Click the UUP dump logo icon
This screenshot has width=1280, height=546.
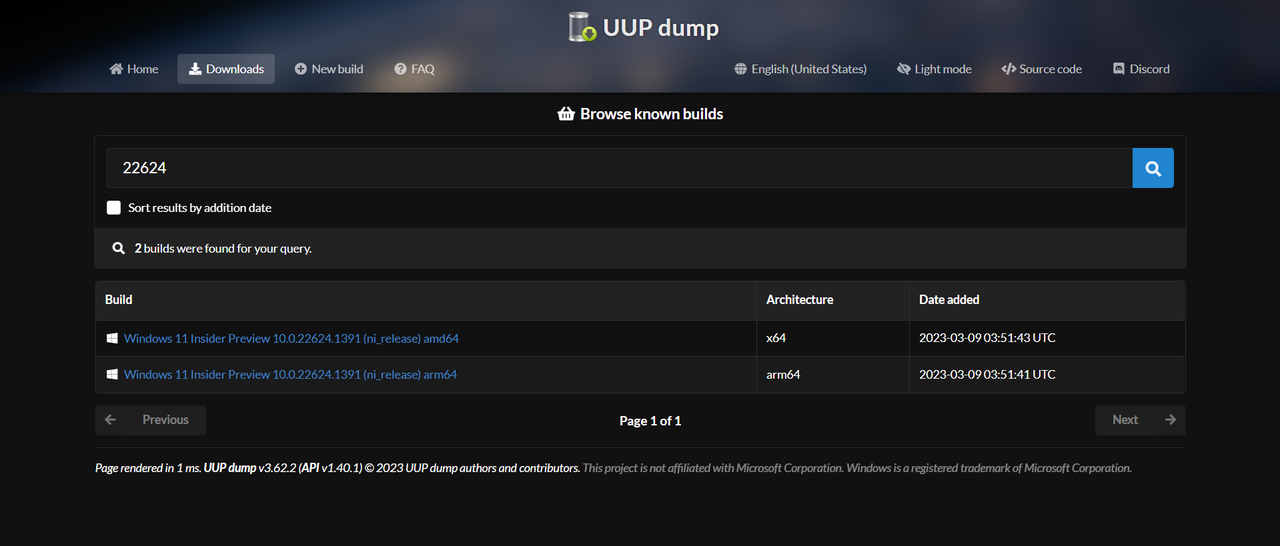pyautogui.click(x=583, y=27)
